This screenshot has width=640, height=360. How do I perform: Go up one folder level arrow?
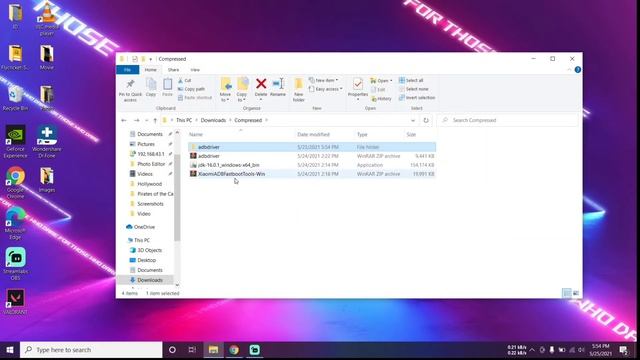coord(155,120)
